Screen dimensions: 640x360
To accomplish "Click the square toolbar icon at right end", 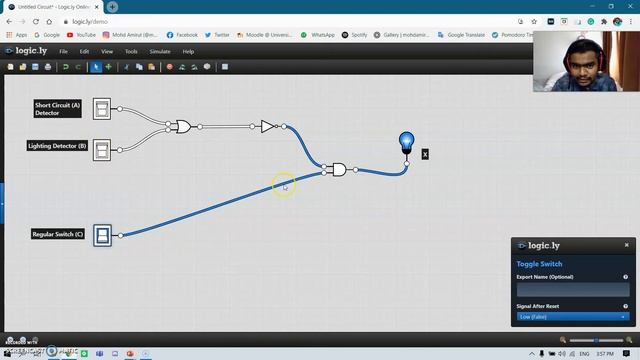I will 225,67.
